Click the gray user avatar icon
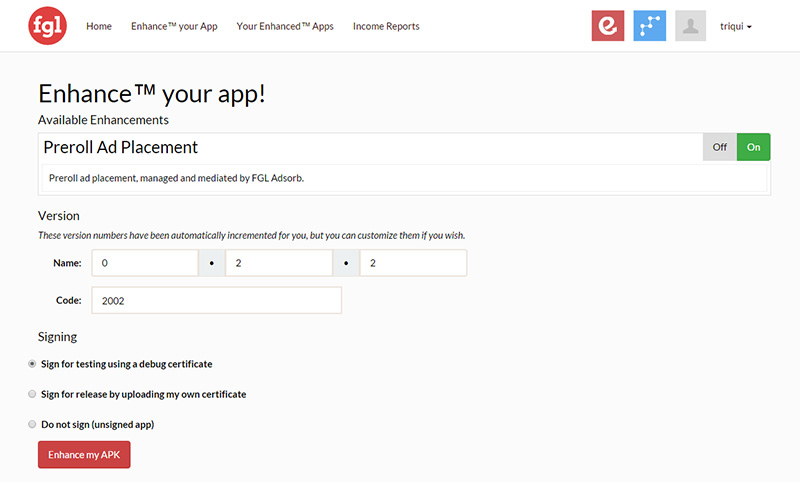The width and height of the screenshot is (800, 482). pyautogui.click(x=691, y=26)
